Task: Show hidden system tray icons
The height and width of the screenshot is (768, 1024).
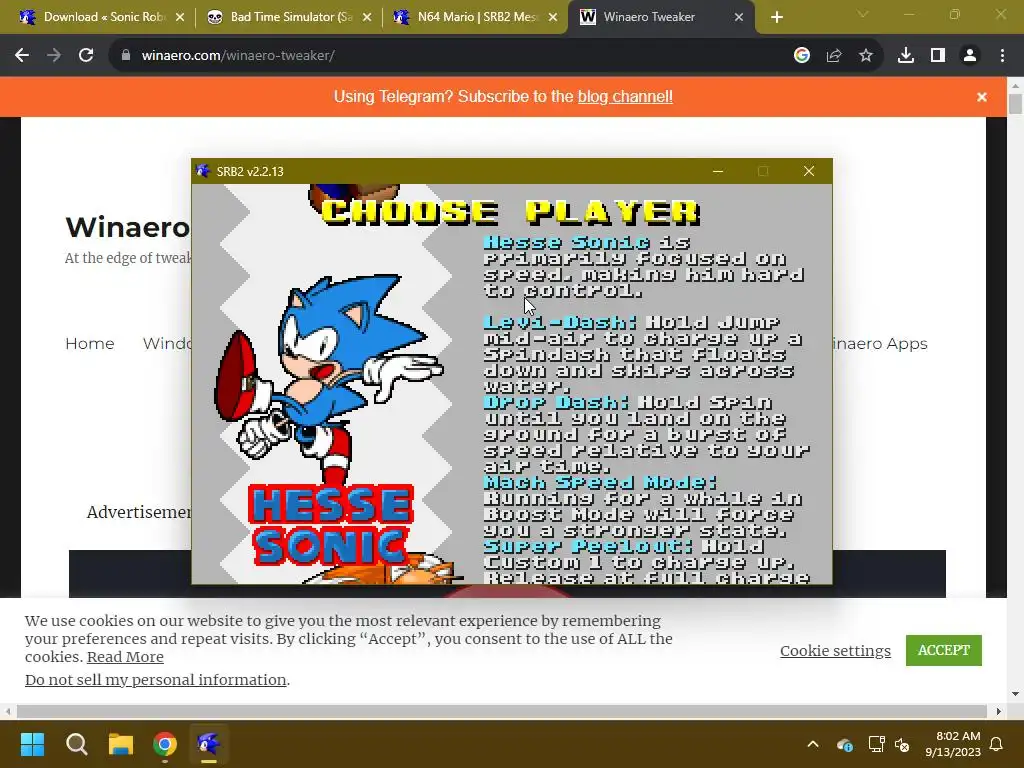Action: click(813, 744)
